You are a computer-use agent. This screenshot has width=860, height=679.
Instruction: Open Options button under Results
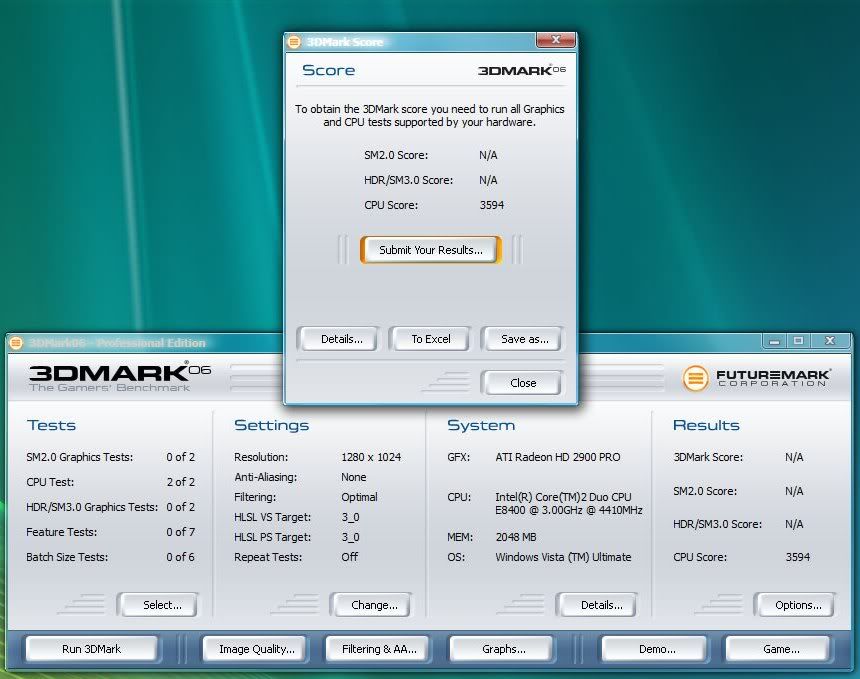(x=797, y=605)
